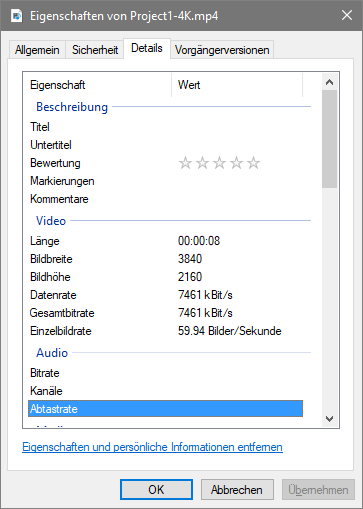Click the Eigenschaft column header

[x=97, y=85]
